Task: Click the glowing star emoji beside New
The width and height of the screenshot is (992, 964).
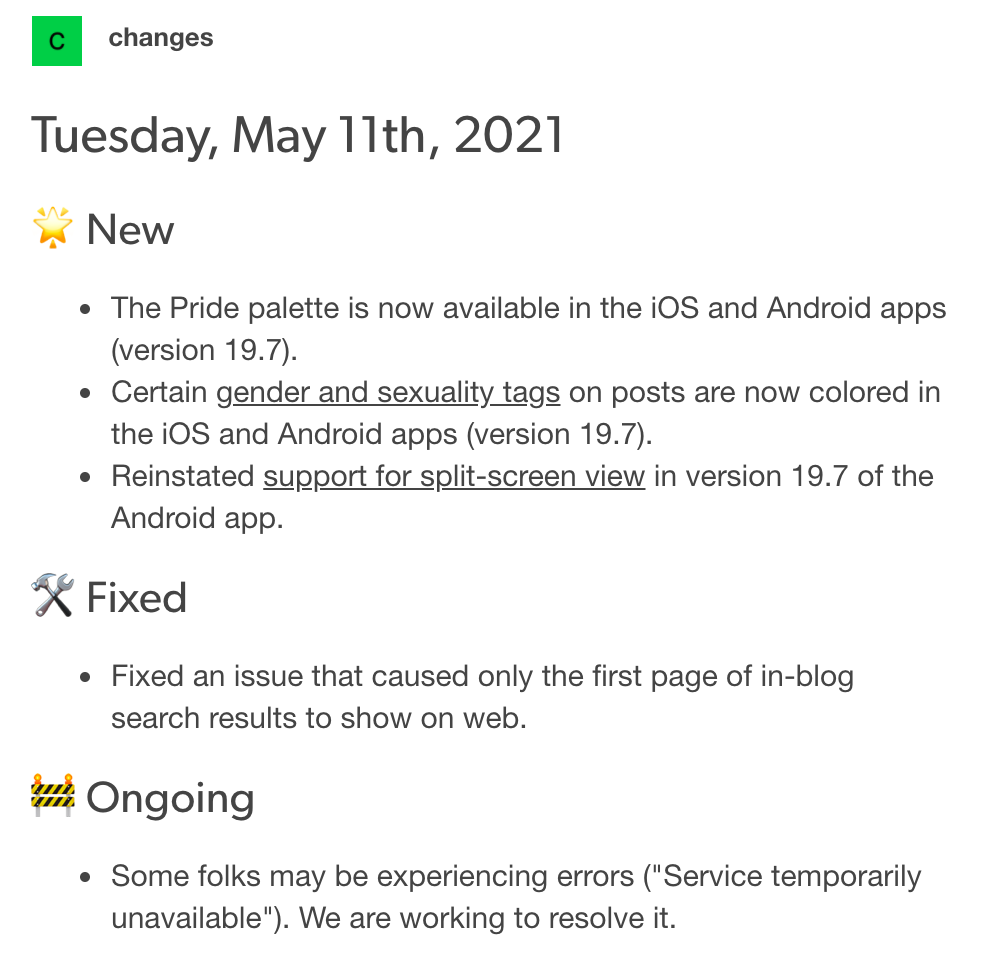Action: (x=52, y=227)
